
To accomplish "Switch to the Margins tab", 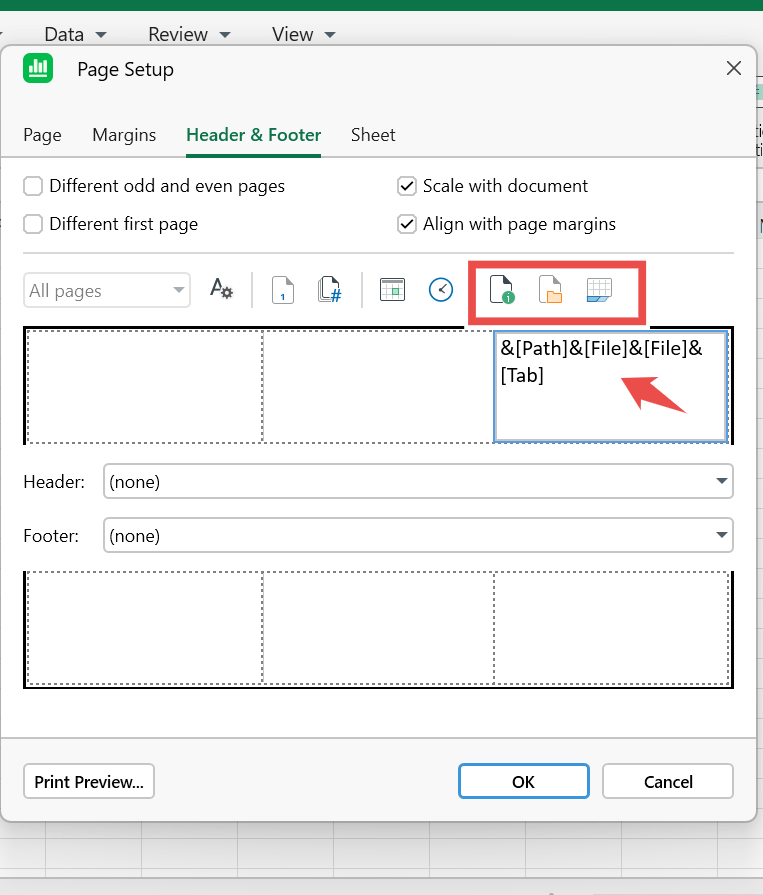I will point(124,135).
